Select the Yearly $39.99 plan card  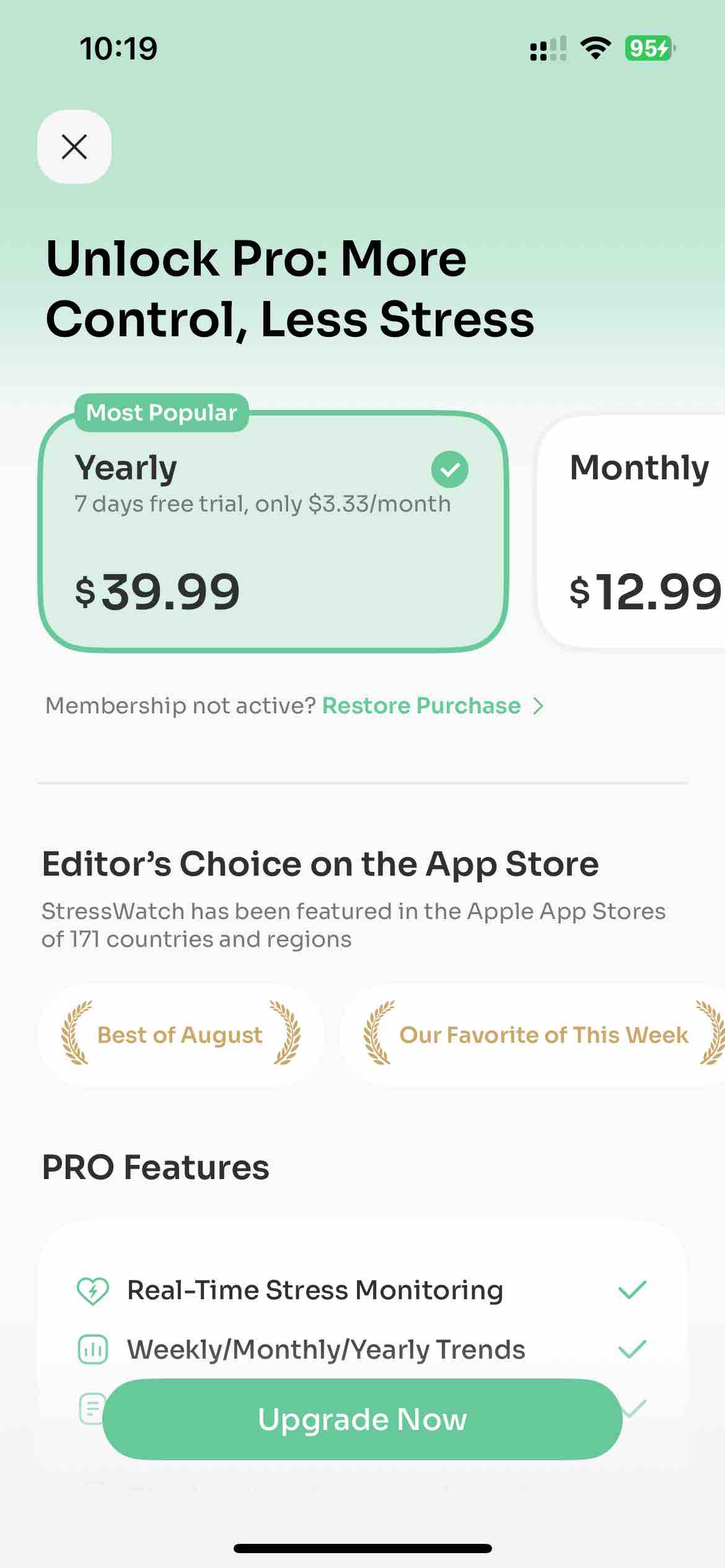[x=273, y=531]
